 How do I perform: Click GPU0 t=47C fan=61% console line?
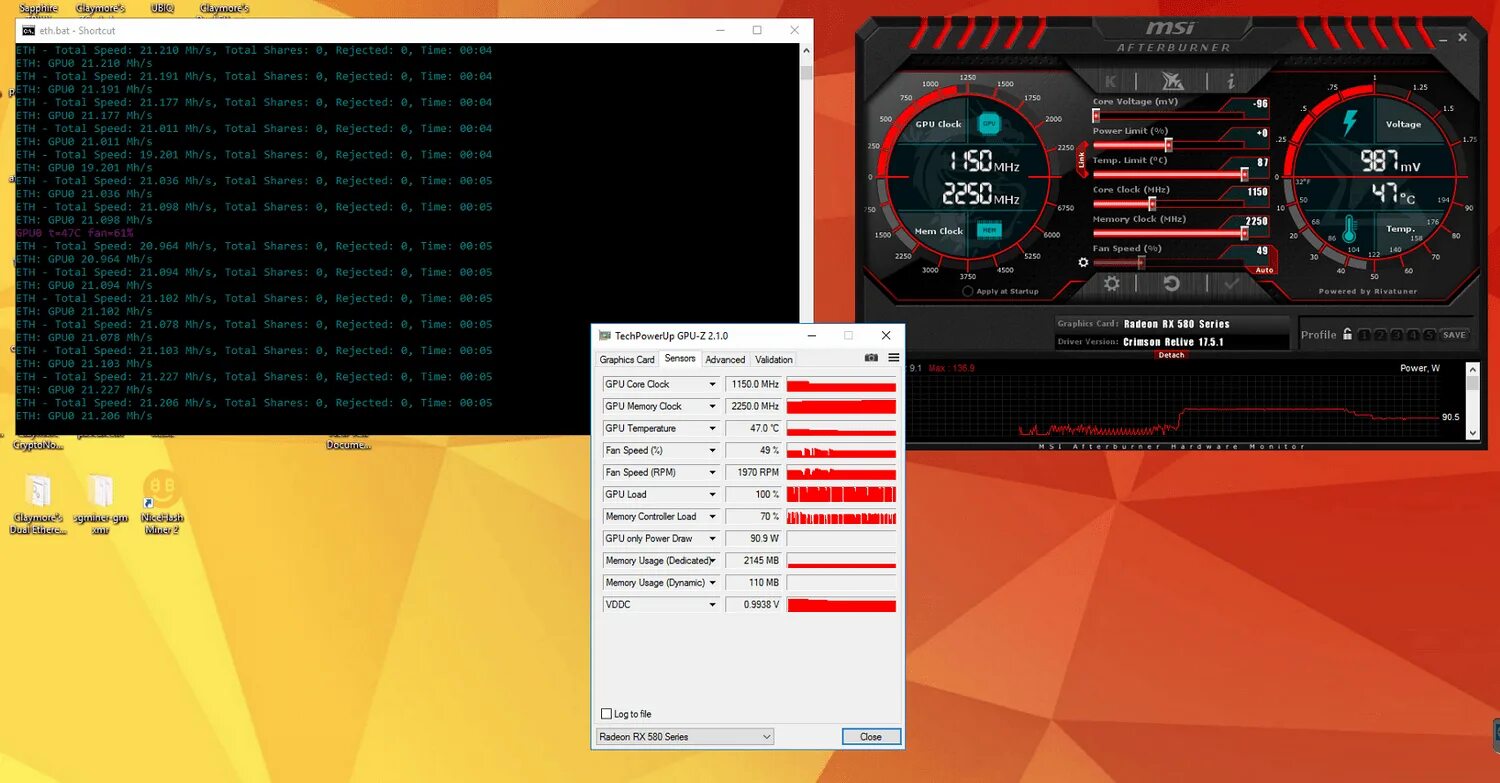click(75, 233)
